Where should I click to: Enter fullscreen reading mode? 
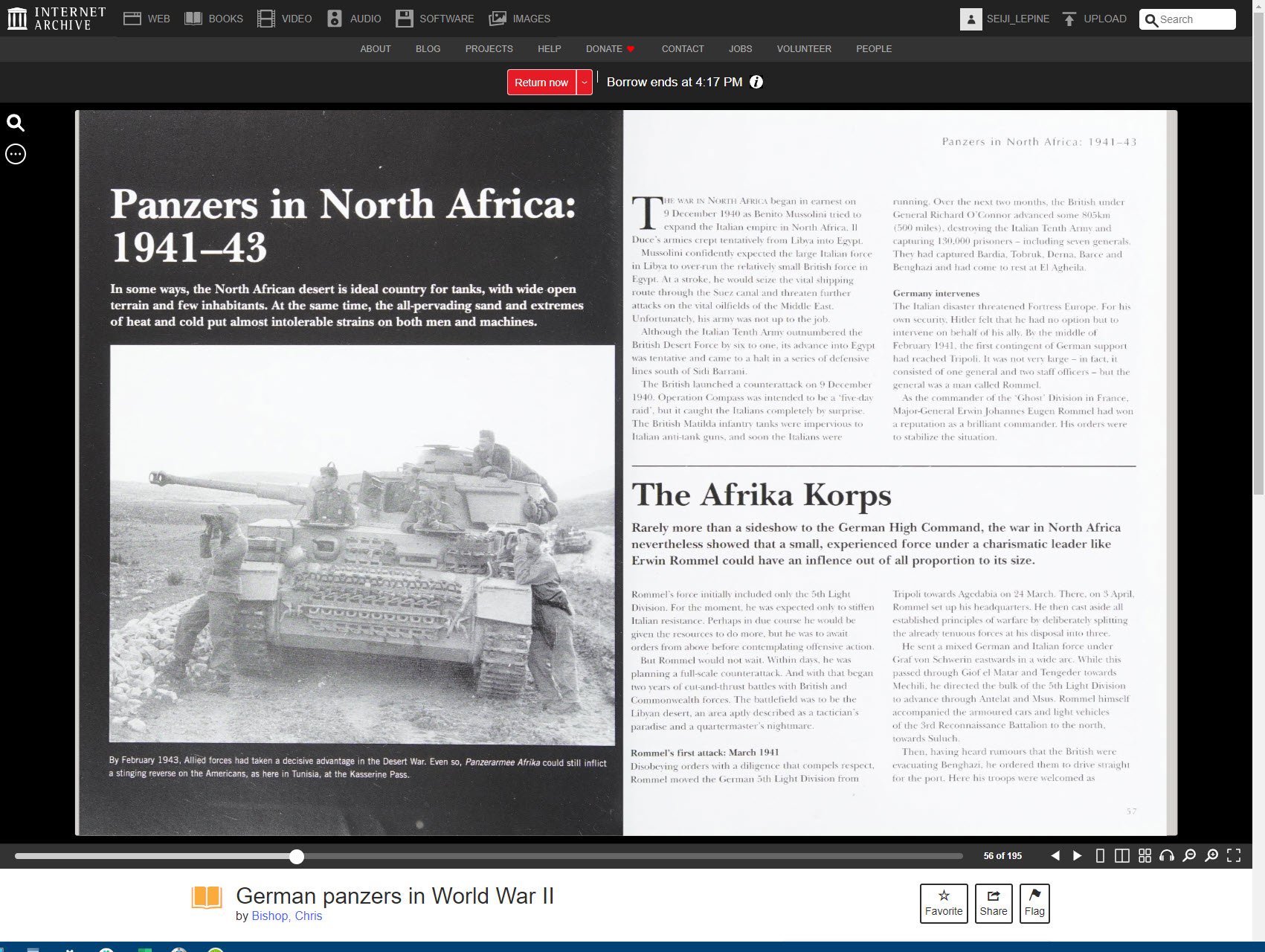[x=1234, y=856]
